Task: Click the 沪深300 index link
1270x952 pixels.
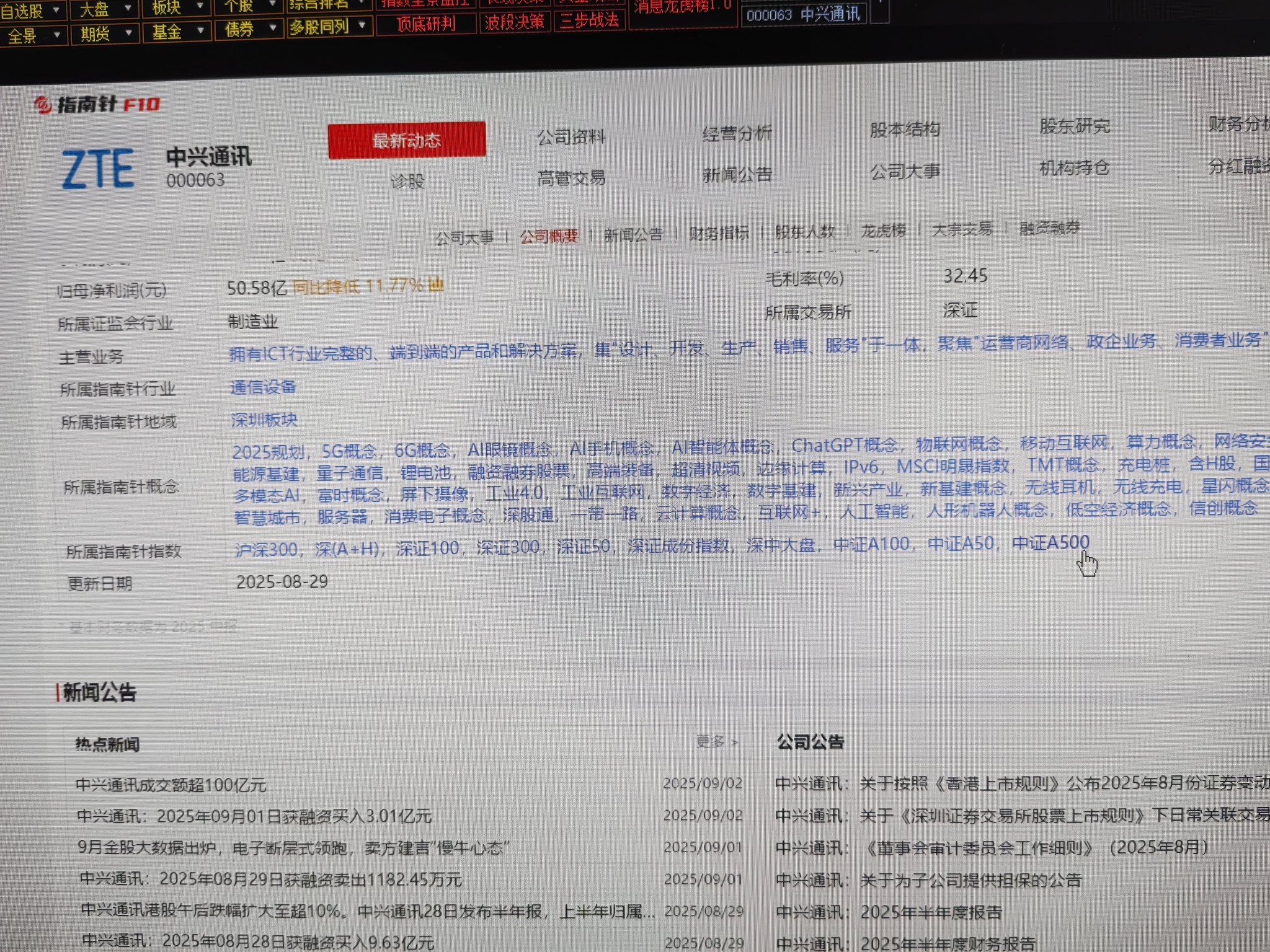Action: point(266,550)
